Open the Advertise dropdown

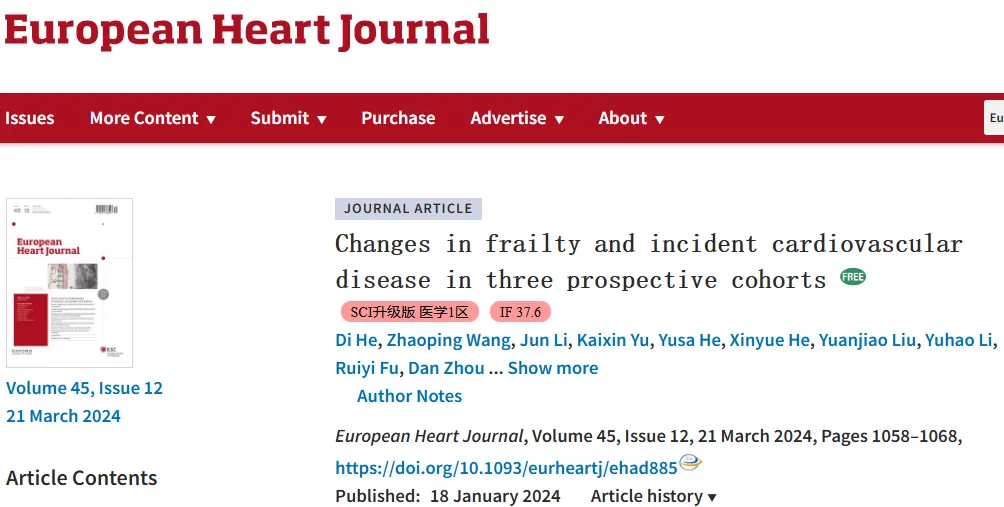[x=517, y=118]
